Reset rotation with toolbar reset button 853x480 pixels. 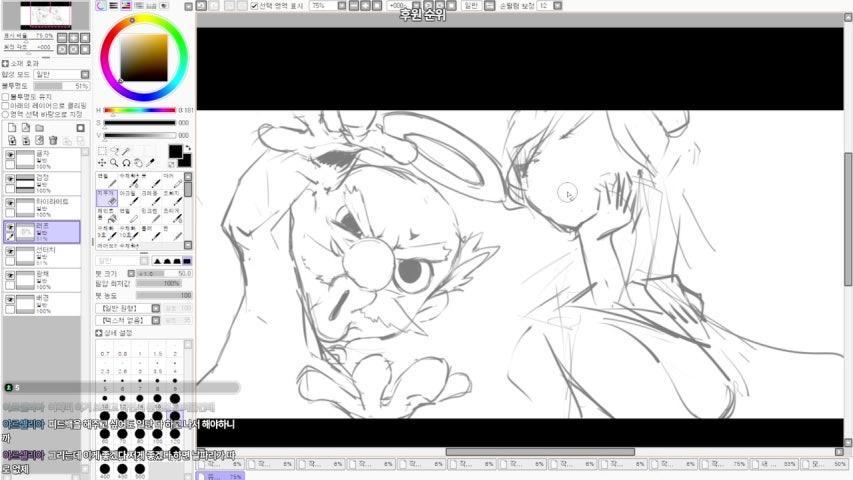point(451,5)
